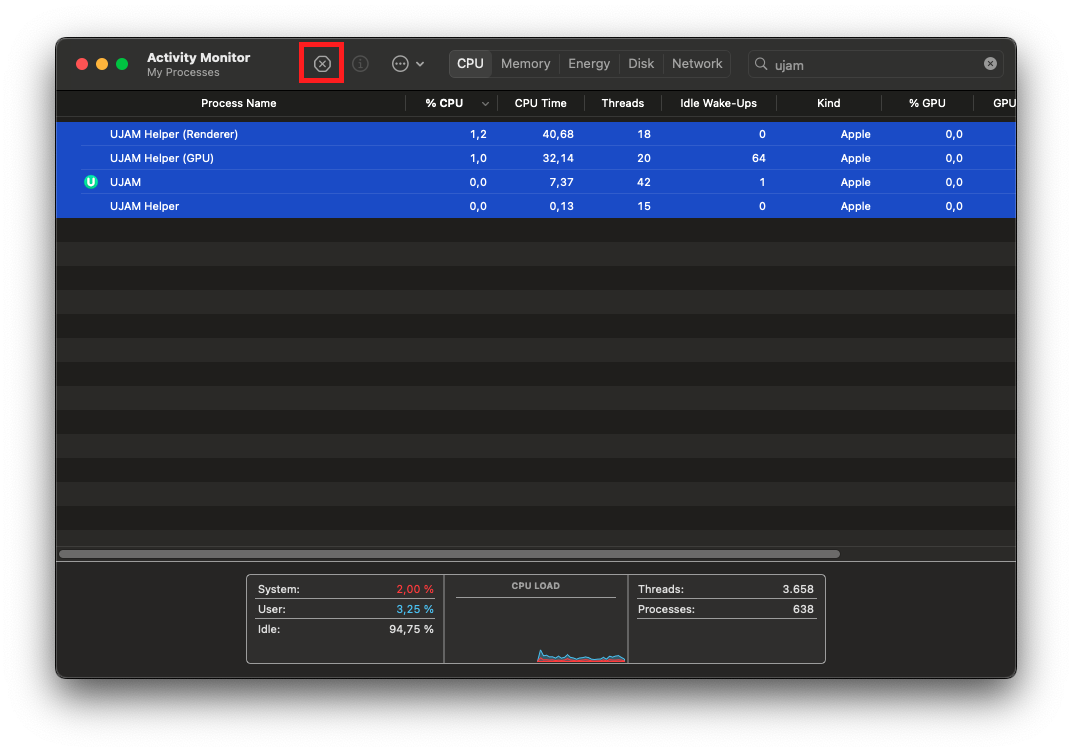
Task: Switch to the Memory tab
Action: 525,64
